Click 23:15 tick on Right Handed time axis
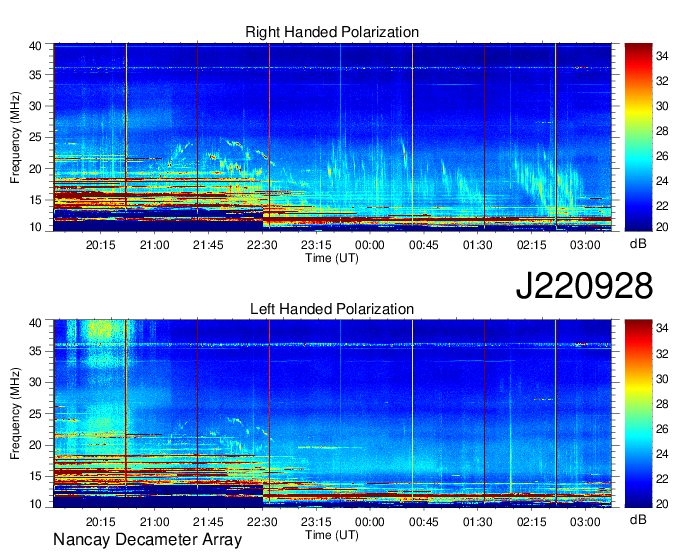This screenshot has width=680, height=552. pos(316,245)
